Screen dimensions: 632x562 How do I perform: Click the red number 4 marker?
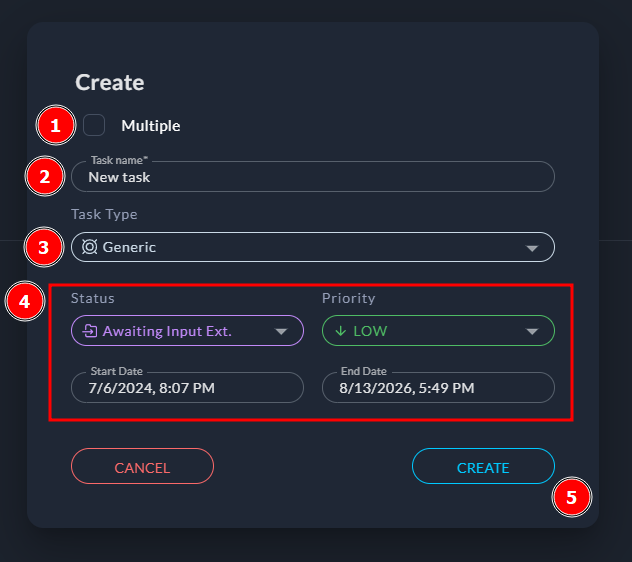pos(24,302)
